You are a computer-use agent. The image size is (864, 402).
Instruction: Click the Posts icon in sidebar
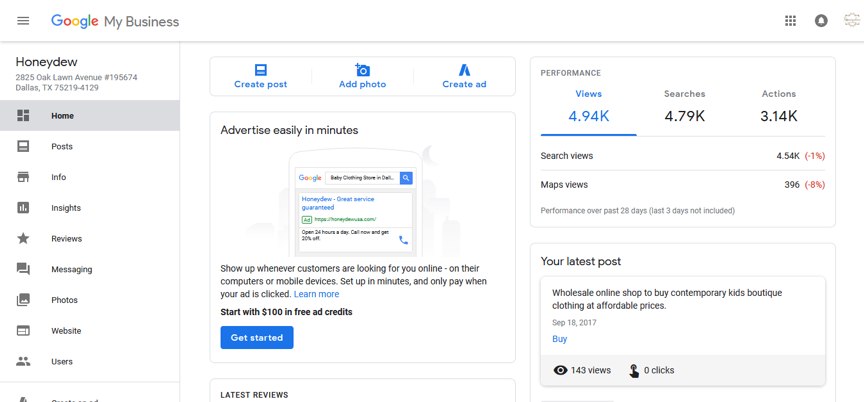[23, 146]
